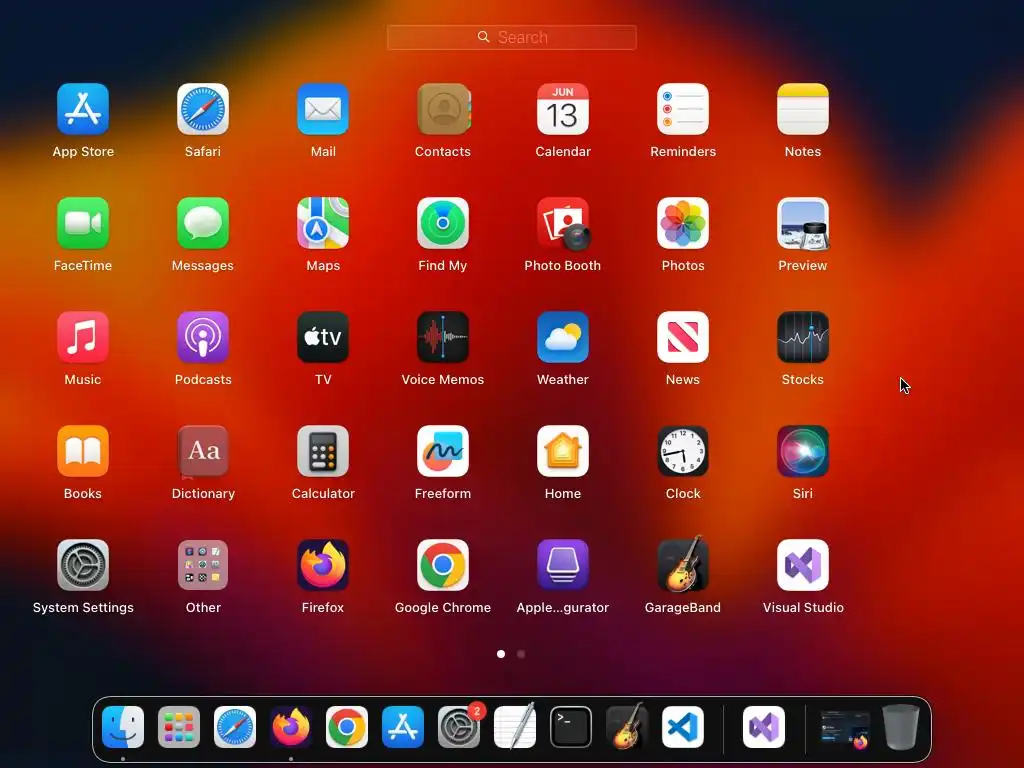Open the Home app
The image size is (1024, 768).
[x=563, y=451]
